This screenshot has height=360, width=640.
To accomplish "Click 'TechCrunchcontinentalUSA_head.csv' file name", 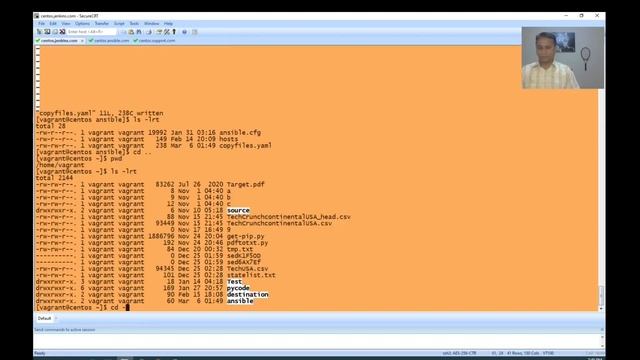I will [289, 217].
